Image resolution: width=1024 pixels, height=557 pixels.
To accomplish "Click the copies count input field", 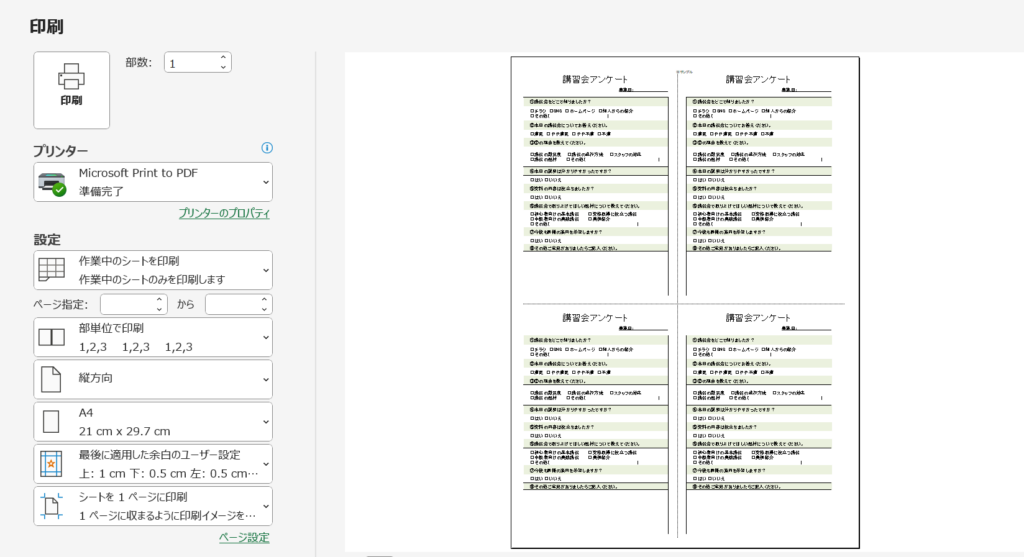I will [191, 63].
